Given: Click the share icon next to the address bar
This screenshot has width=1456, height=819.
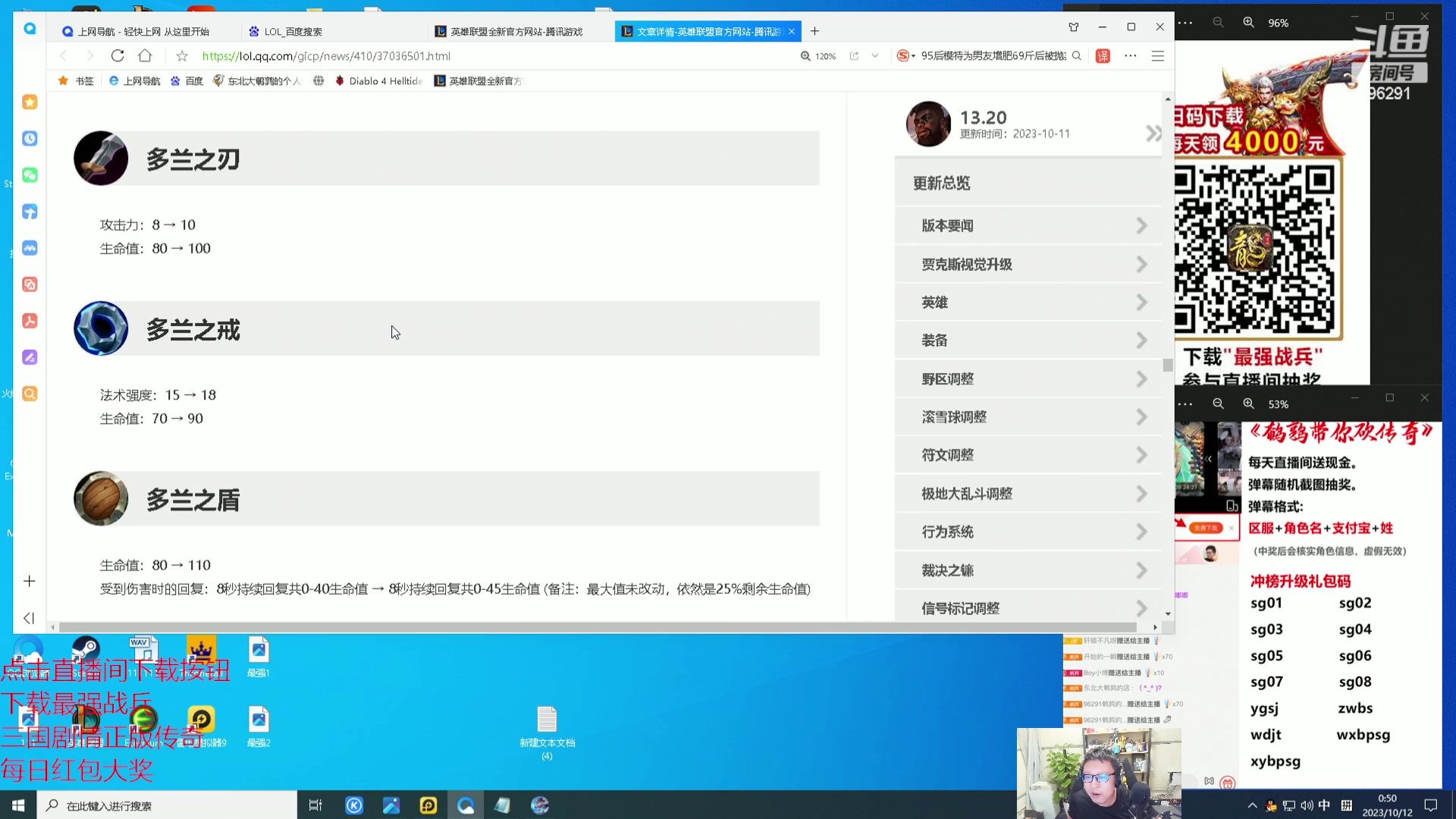Looking at the screenshot, I should 855,55.
